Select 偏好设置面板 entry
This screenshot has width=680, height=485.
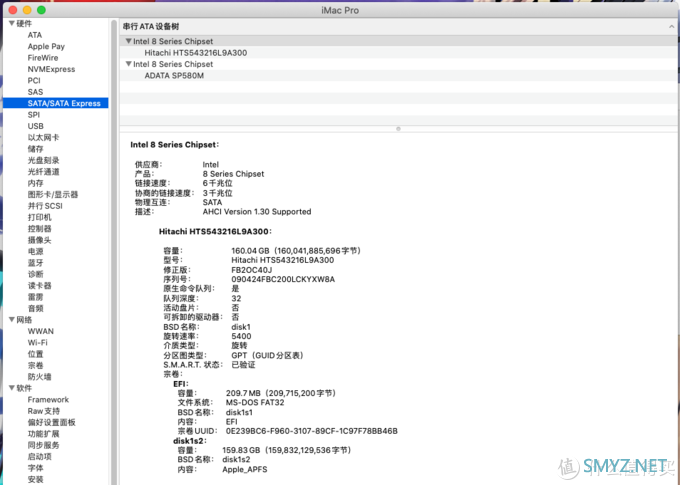(52, 423)
